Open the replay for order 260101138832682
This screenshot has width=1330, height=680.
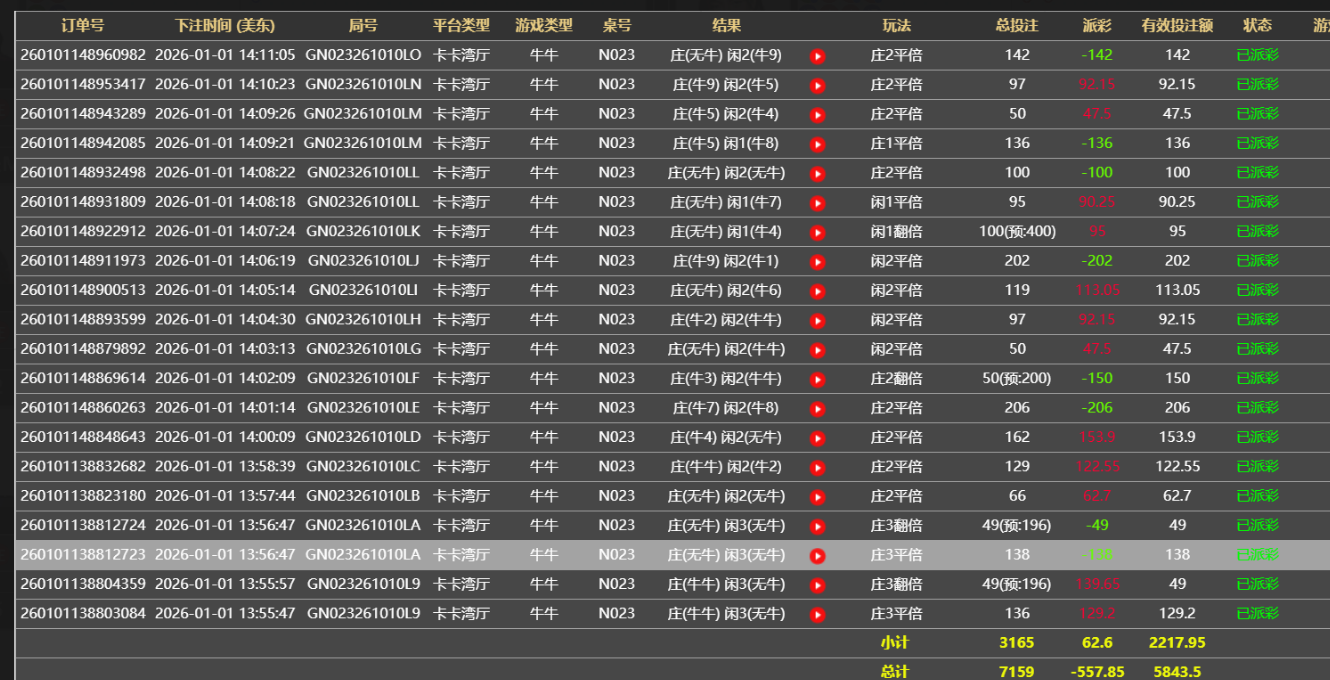coord(817,468)
